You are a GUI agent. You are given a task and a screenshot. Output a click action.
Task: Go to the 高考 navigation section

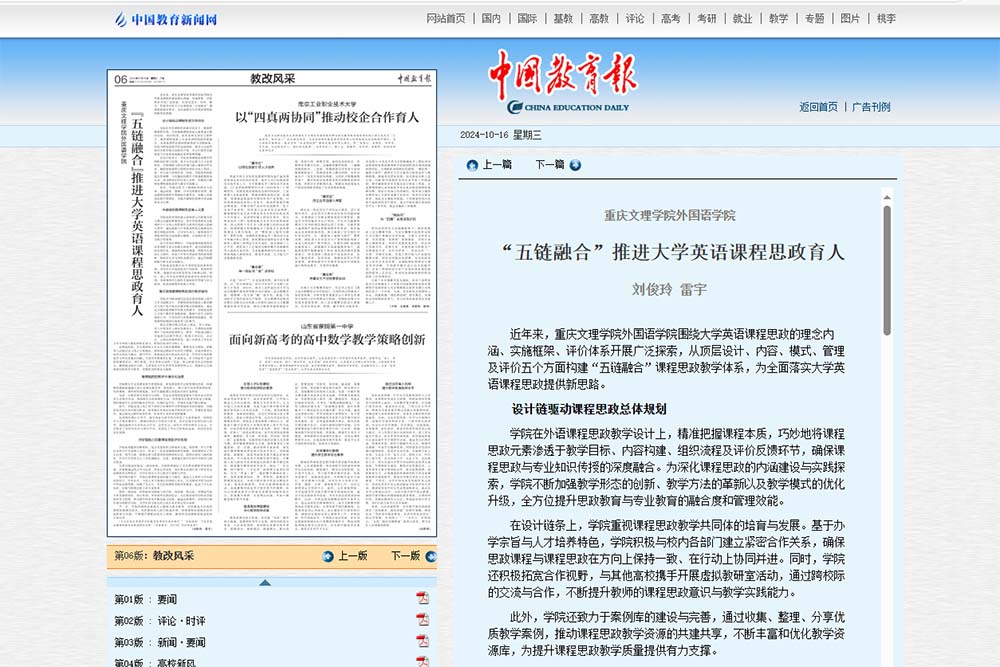670,18
